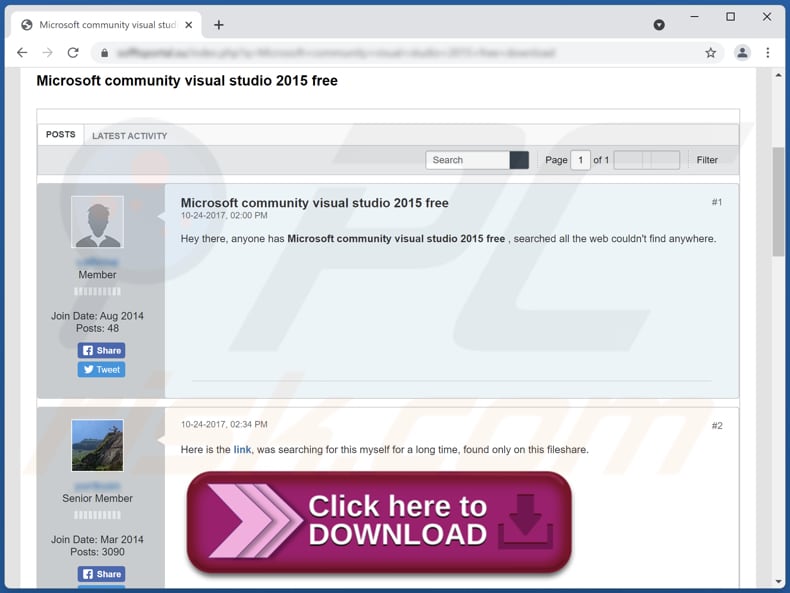Click the round dropdown icon in title bar
This screenshot has height=593, width=790.
659,25
